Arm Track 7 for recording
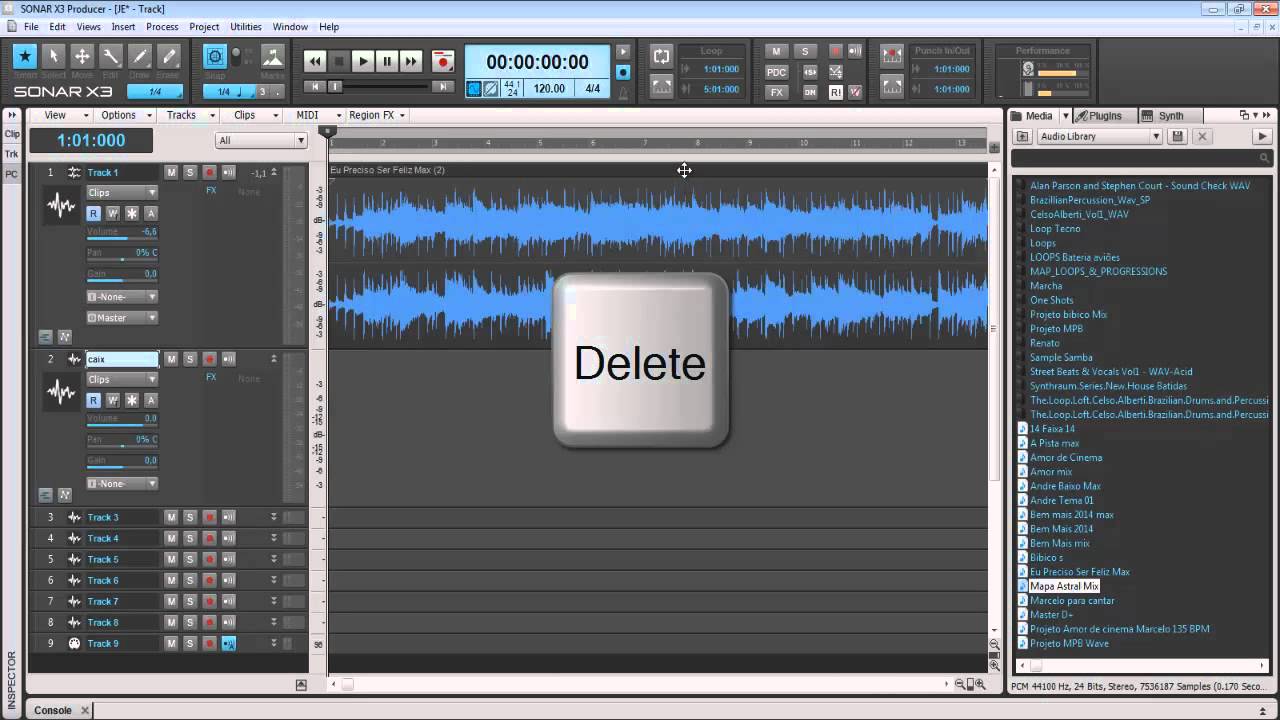This screenshot has height=720, width=1280. click(209, 601)
